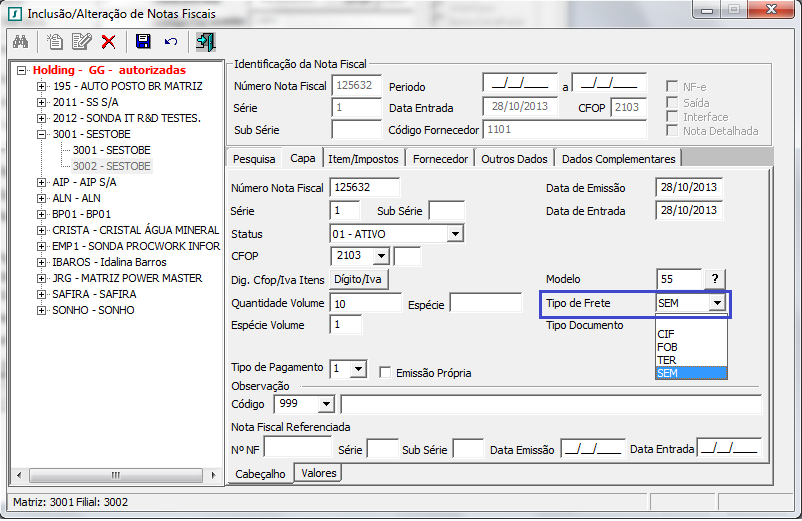The height and width of the screenshot is (521, 802).
Task: Open the Valores bottom tab
Action: coord(318,473)
